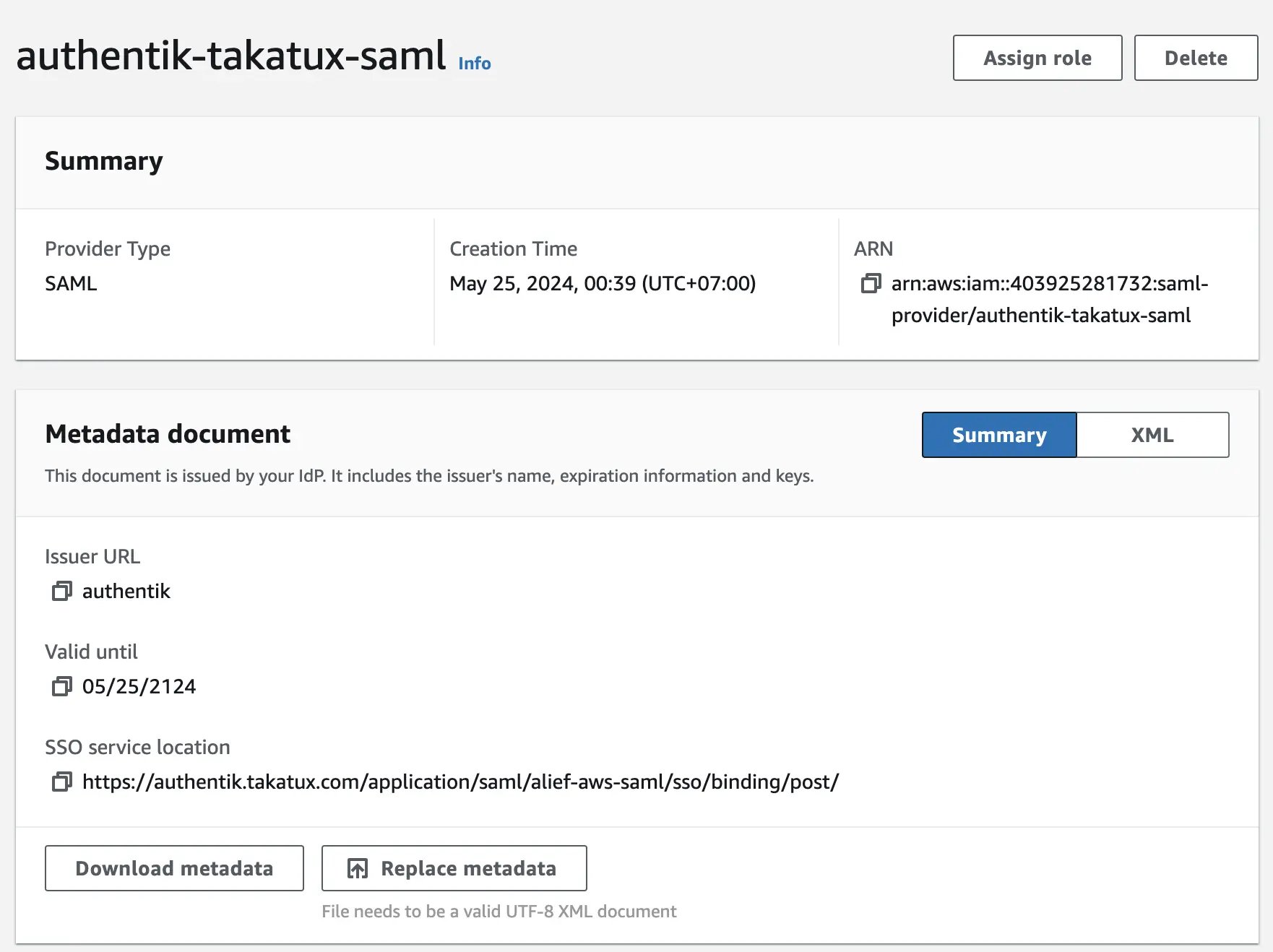Click the Download metadata button
The height and width of the screenshot is (952, 1273).
(174, 868)
